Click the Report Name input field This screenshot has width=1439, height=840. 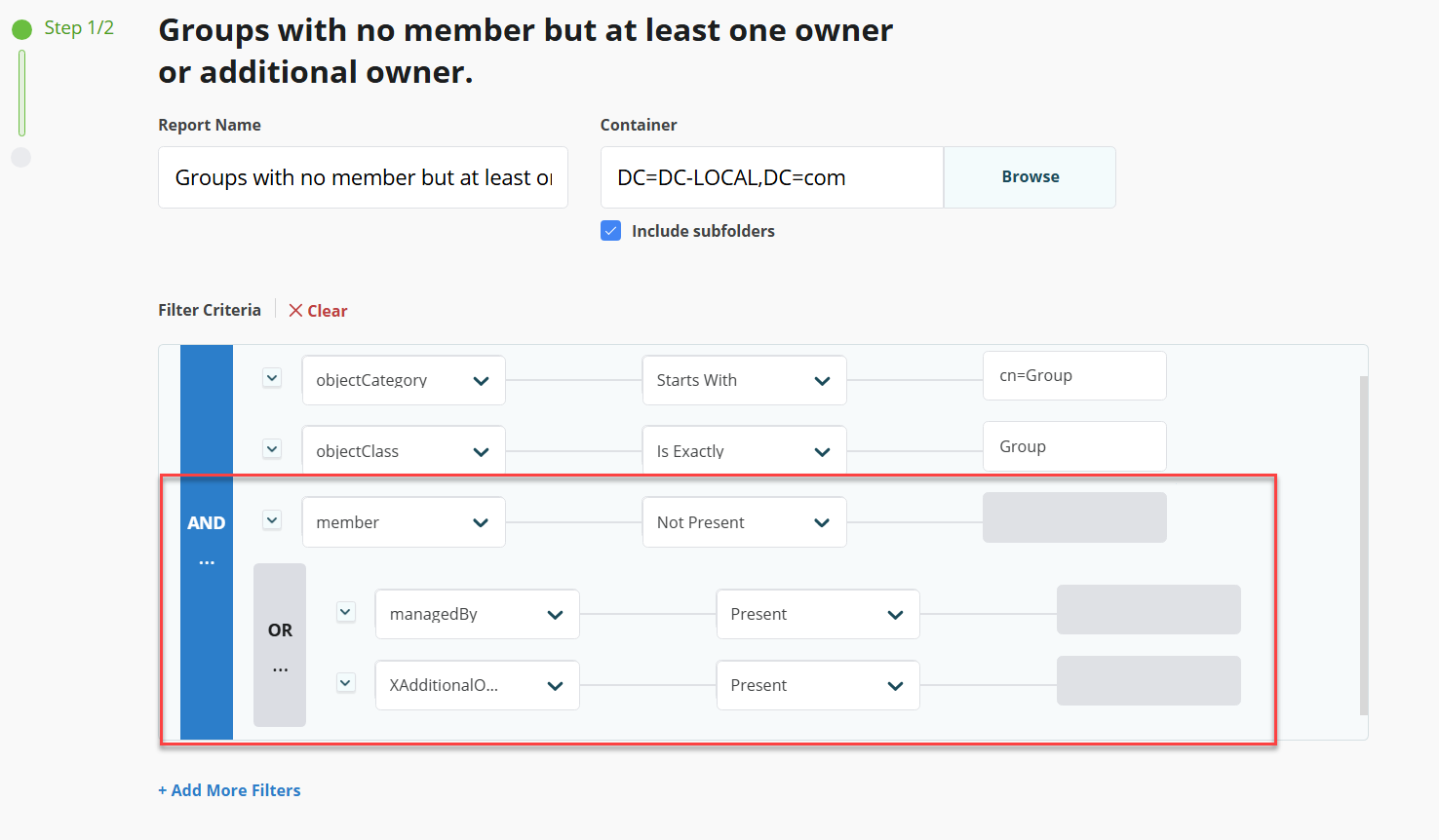pyautogui.click(x=363, y=177)
